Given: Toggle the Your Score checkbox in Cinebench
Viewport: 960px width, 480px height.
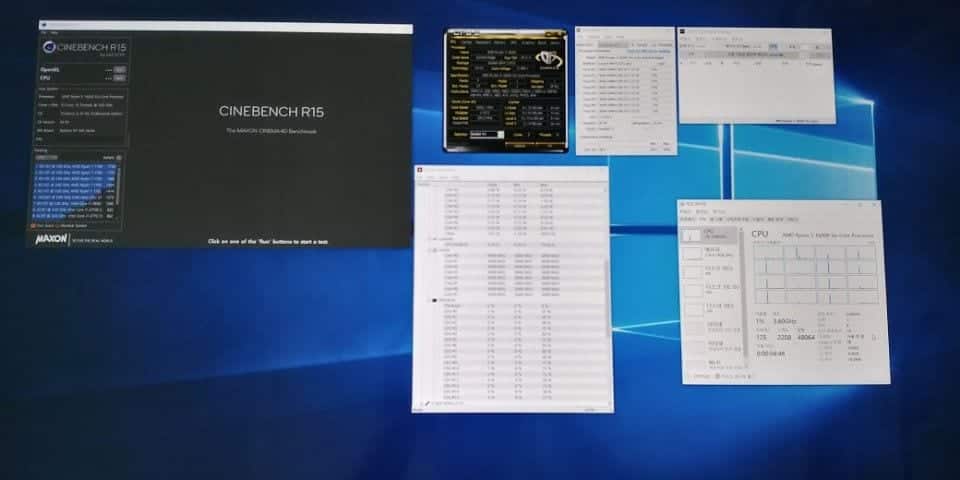Looking at the screenshot, I should pyautogui.click(x=34, y=226).
